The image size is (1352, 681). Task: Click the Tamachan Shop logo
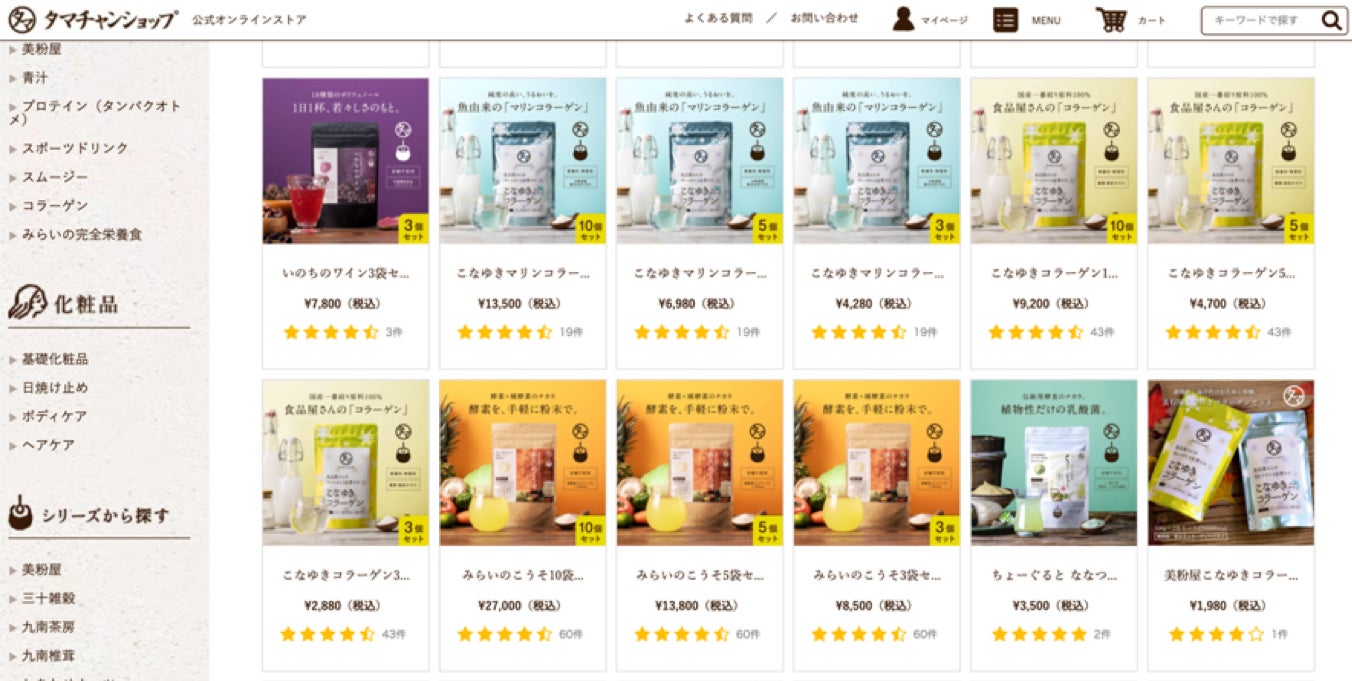coord(93,19)
